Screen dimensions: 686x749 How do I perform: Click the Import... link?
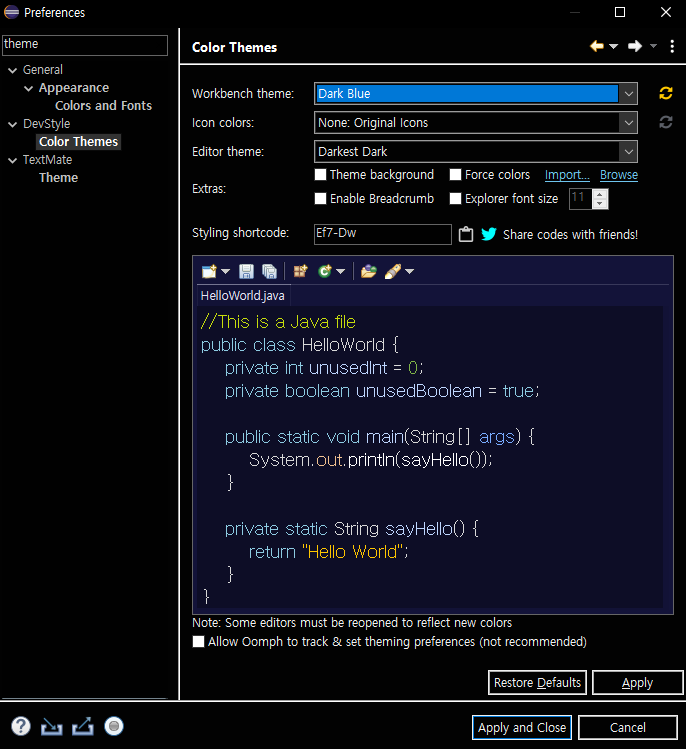567,175
